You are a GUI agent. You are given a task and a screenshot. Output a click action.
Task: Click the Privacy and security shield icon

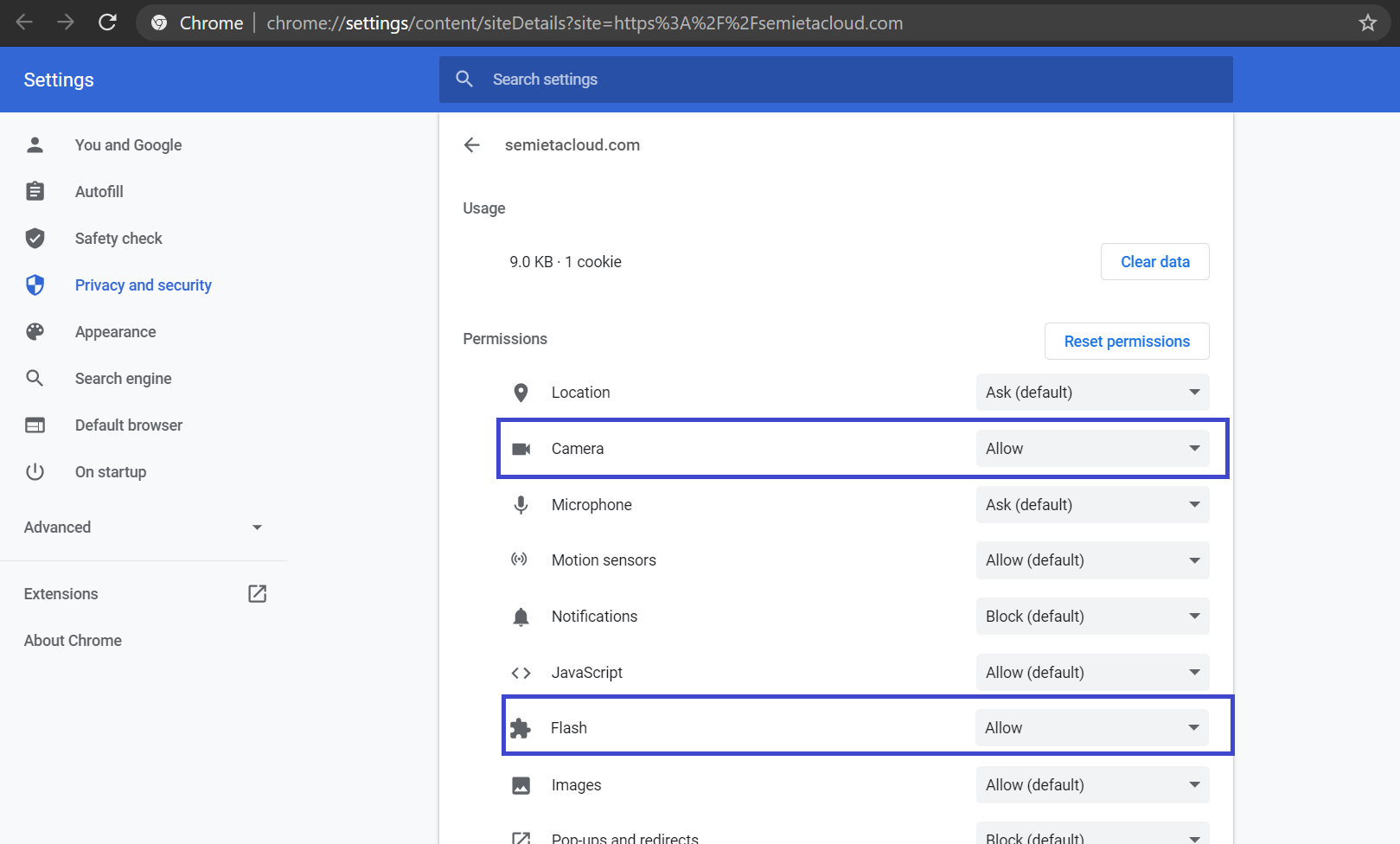point(35,285)
